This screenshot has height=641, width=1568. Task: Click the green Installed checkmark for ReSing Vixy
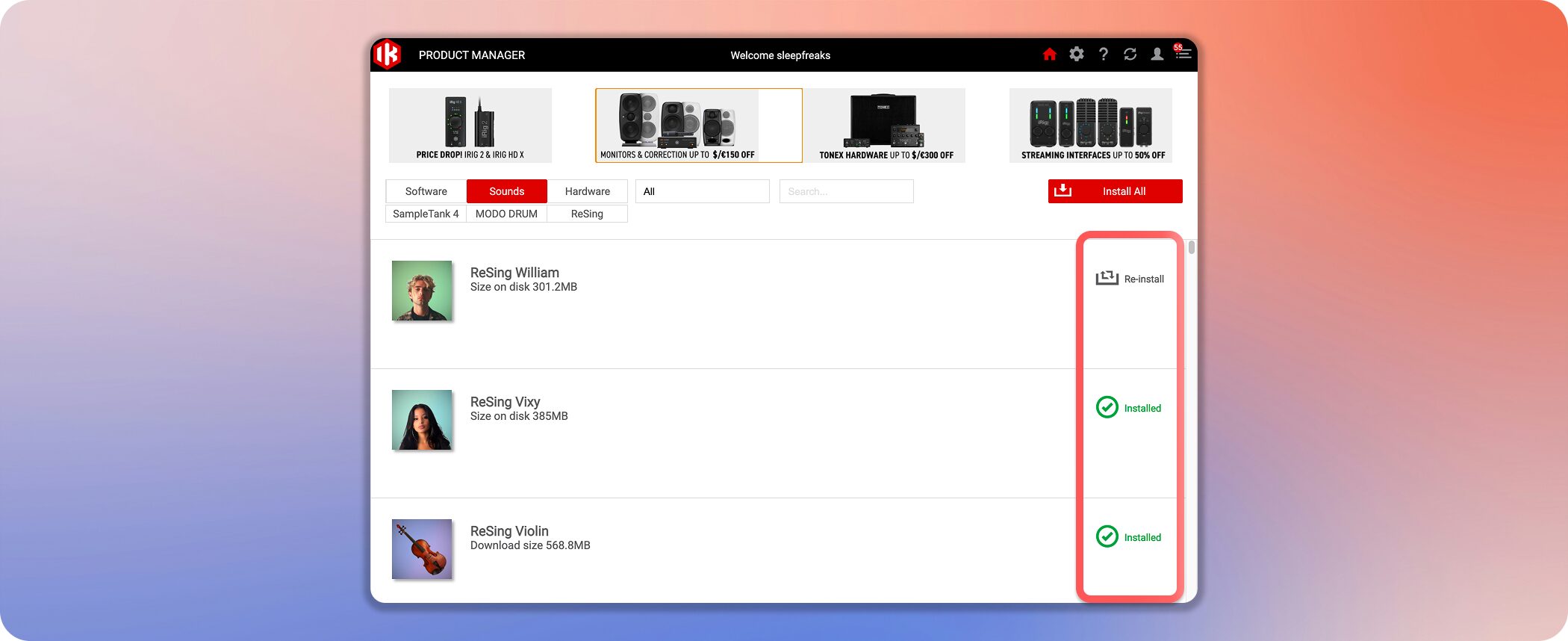click(x=1107, y=407)
